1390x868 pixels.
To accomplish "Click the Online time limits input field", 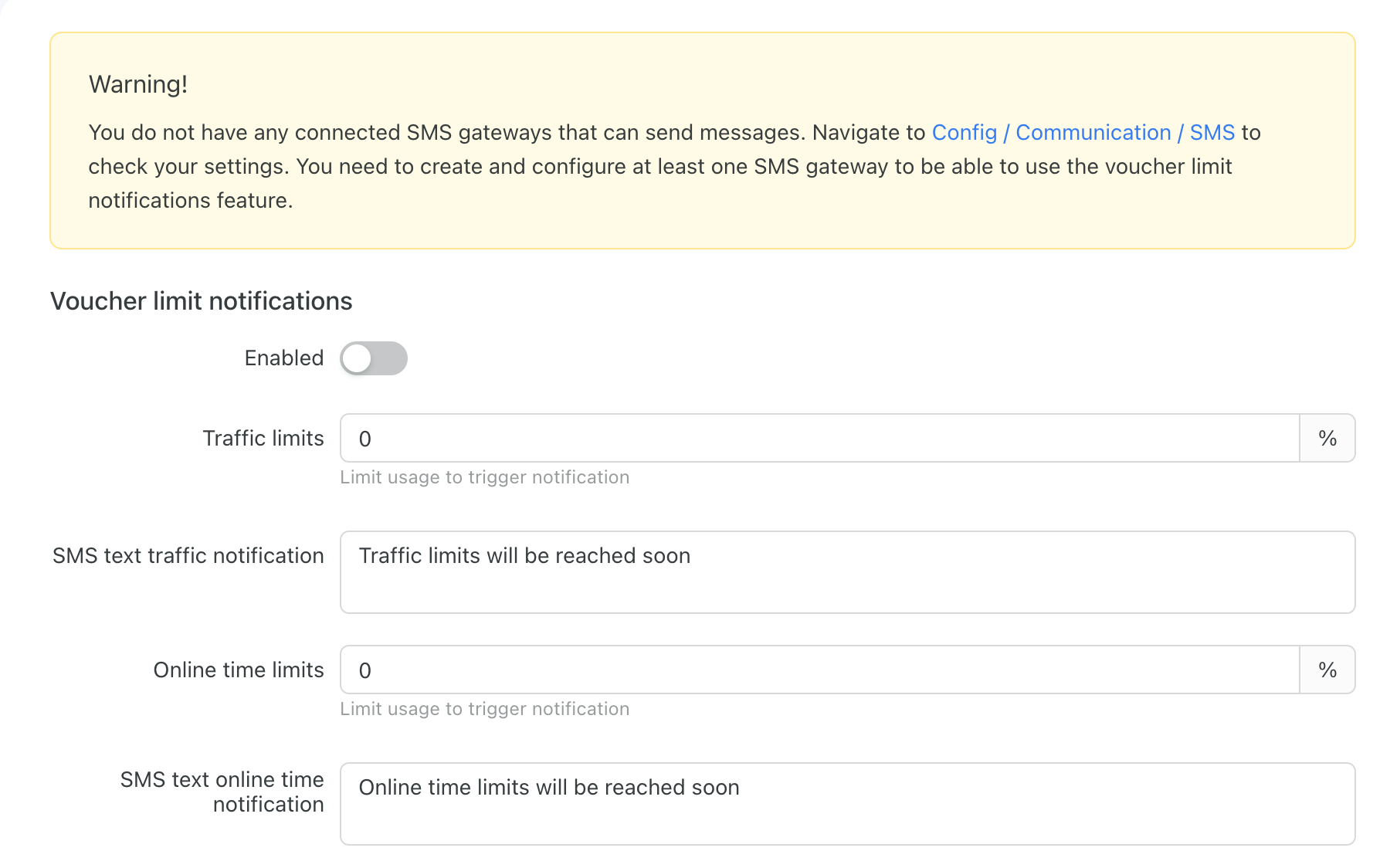I will [x=819, y=670].
